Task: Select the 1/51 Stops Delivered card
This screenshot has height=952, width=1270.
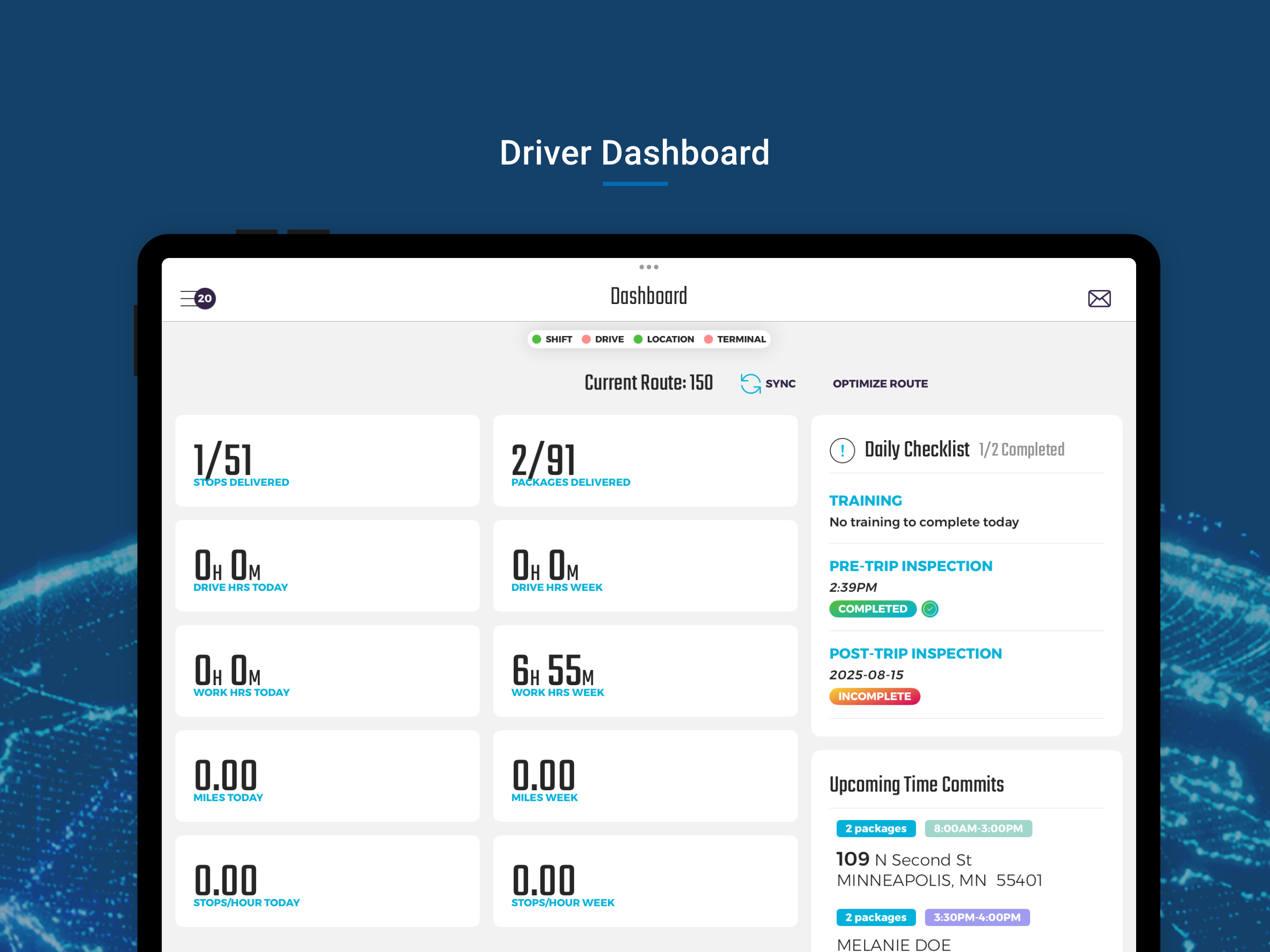Action: [327, 461]
